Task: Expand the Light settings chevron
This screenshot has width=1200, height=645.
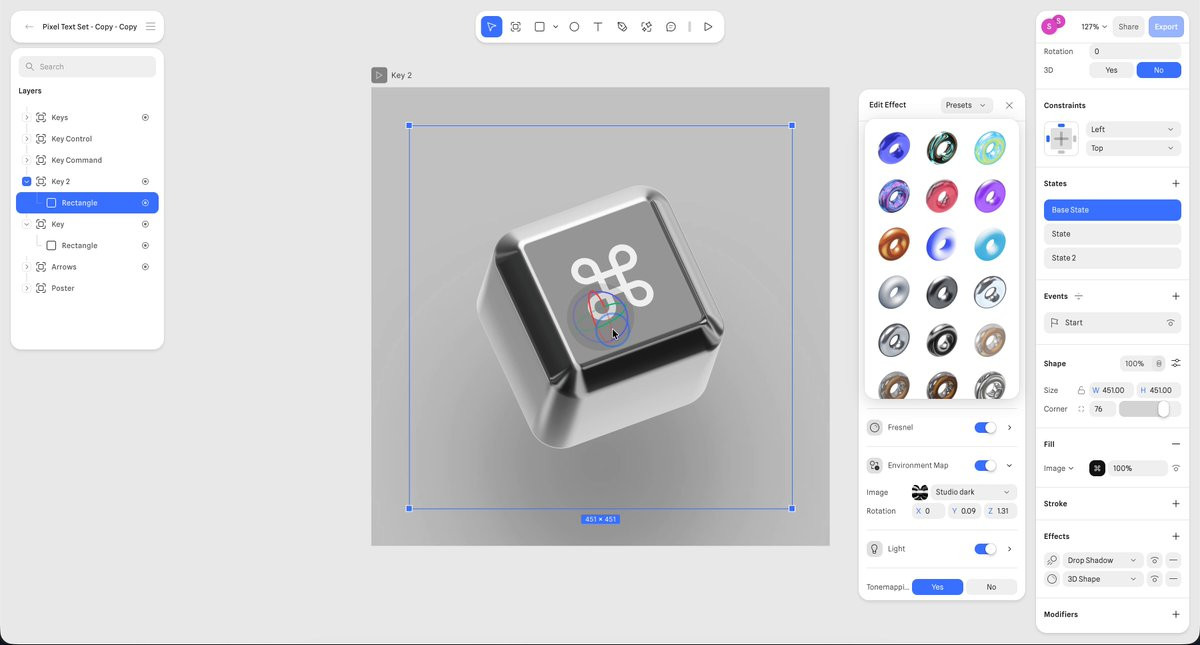Action: point(1009,549)
